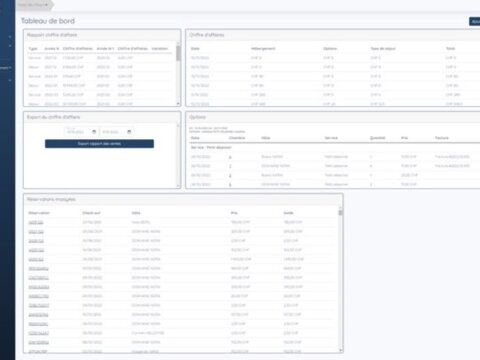
Task: Click the Export du chiffre d'affaire panel title
Action: (x=53, y=117)
